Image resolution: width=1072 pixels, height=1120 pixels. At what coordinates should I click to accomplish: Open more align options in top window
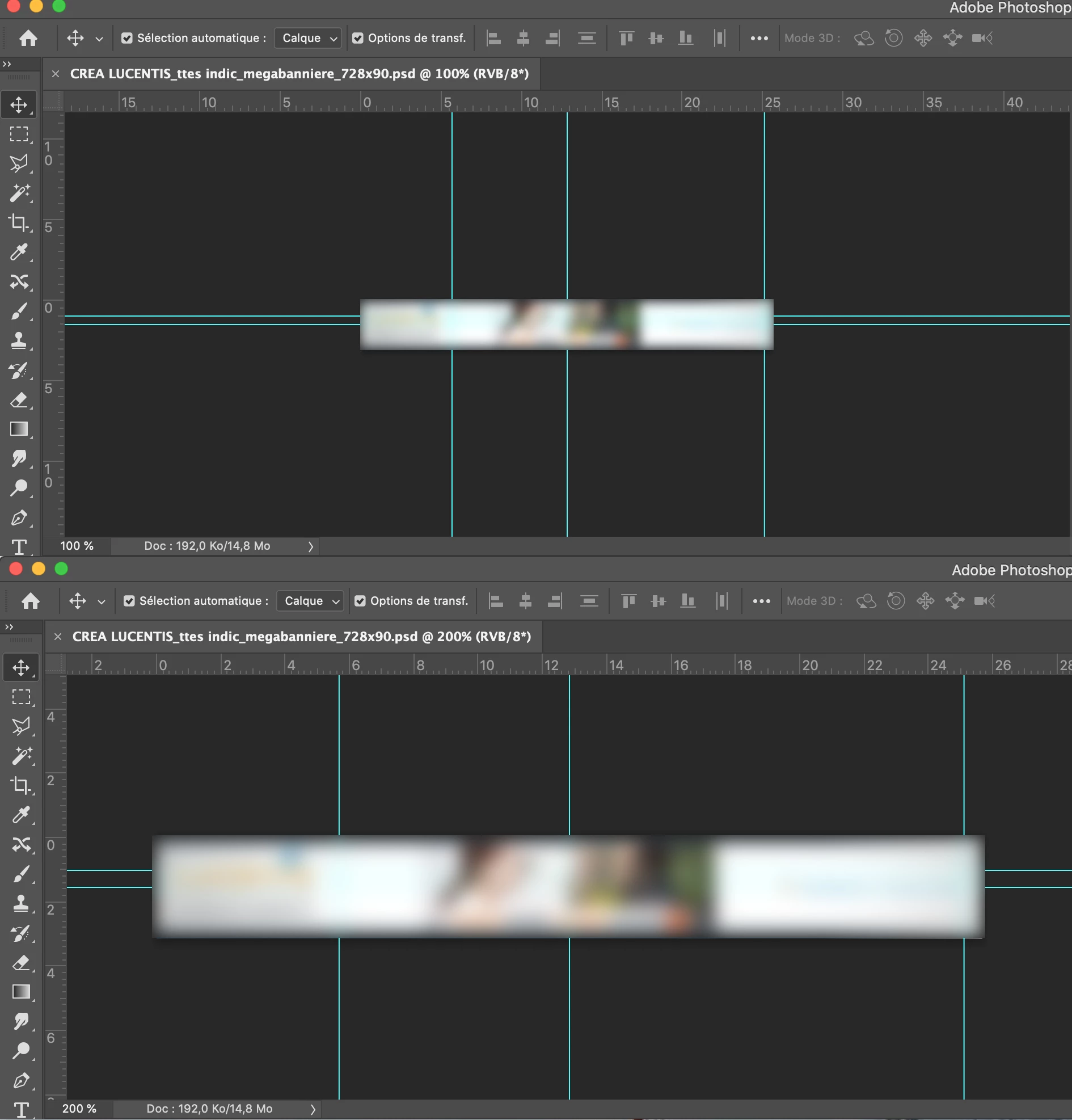click(x=759, y=38)
